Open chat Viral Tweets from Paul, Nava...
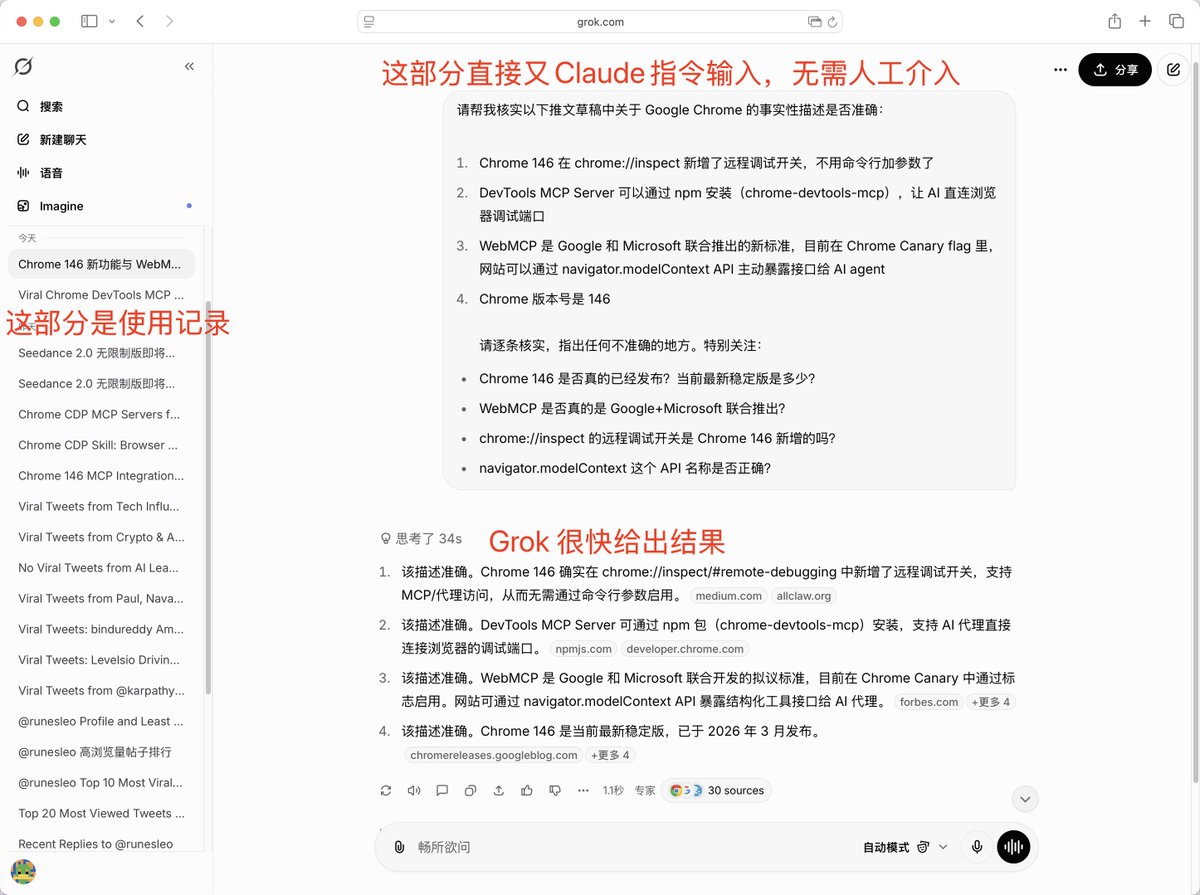The width and height of the screenshot is (1200, 895). click(x=101, y=598)
